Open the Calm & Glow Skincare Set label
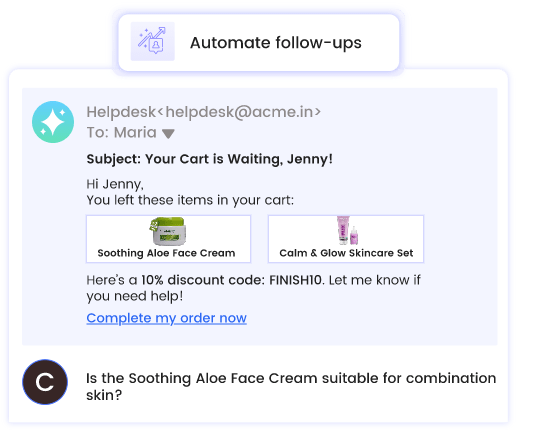The image size is (537, 432). 346,253
